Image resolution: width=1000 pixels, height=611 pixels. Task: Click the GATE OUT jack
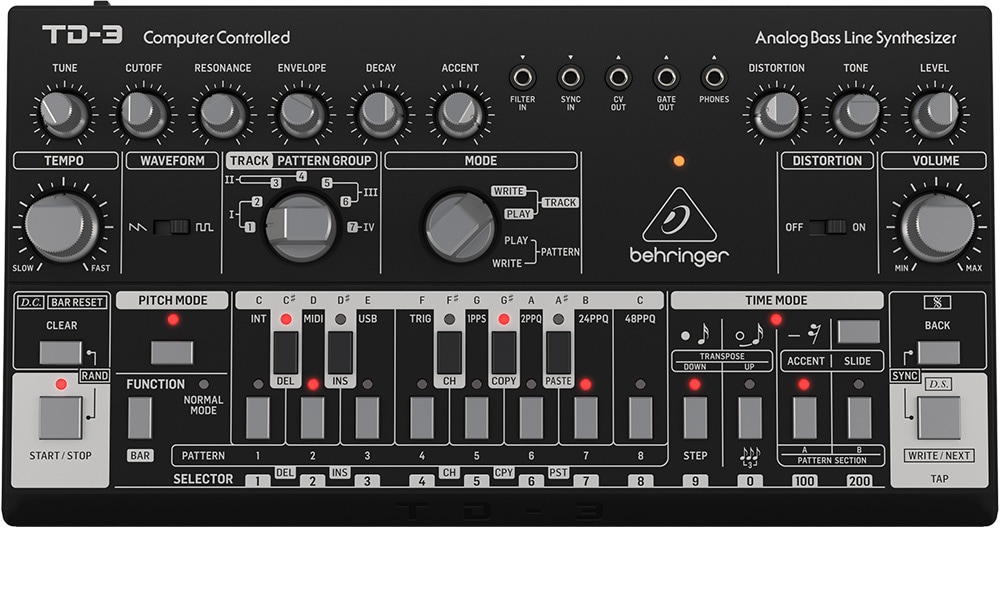pyautogui.click(x=666, y=78)
